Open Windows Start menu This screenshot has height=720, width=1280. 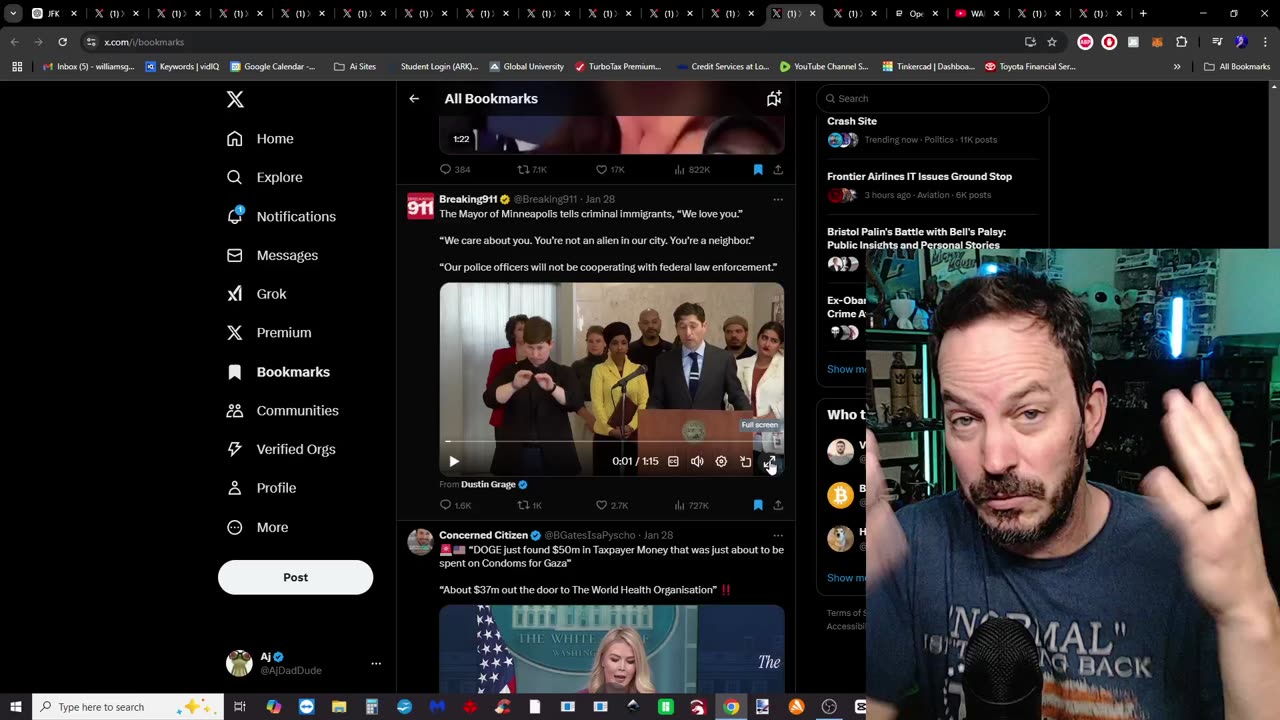point(16,707)
